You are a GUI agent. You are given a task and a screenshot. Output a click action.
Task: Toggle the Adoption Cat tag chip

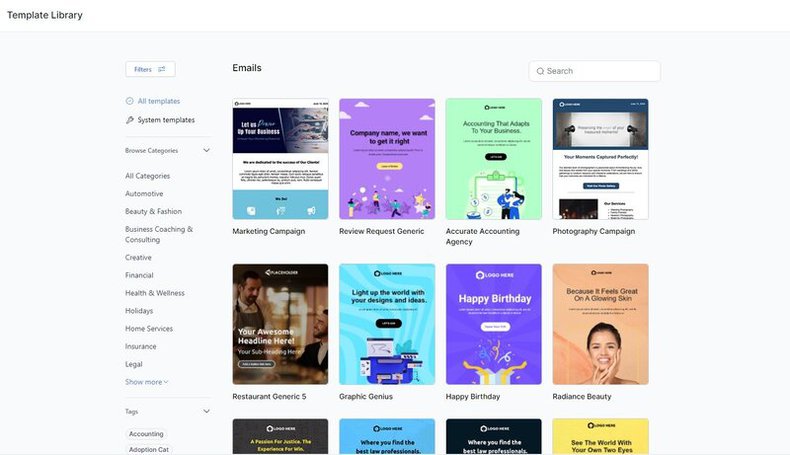tap(148, 450)
